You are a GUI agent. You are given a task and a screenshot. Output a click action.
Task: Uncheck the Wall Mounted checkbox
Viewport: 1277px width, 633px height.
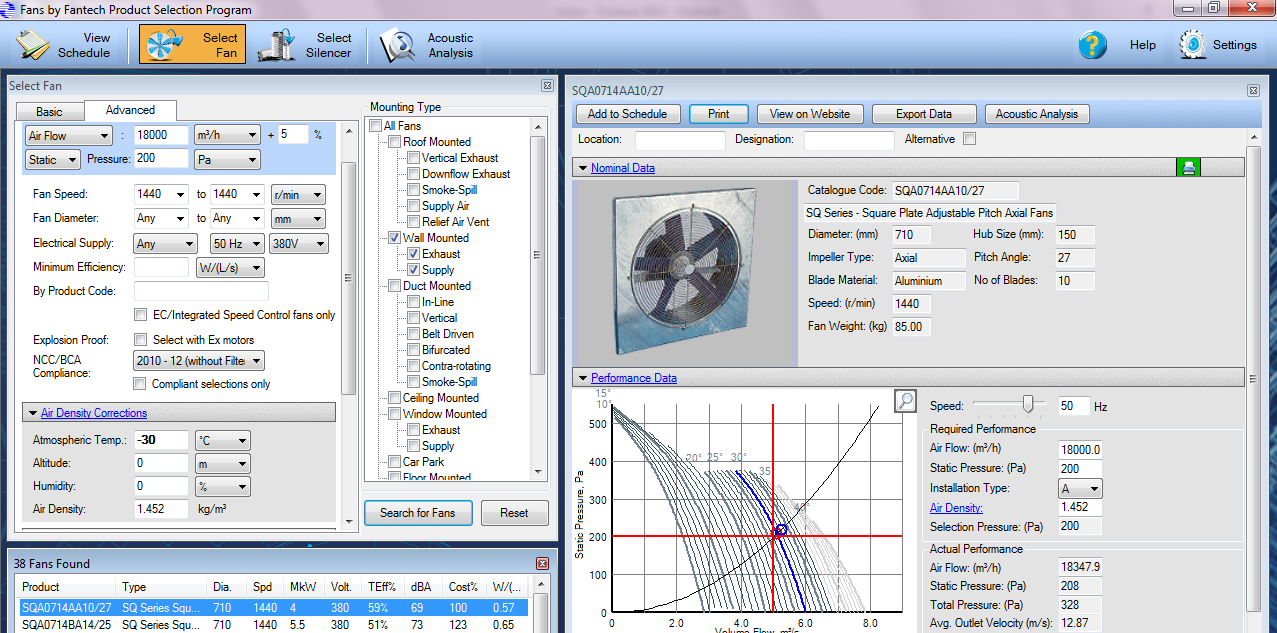click(x=394, y=238)
